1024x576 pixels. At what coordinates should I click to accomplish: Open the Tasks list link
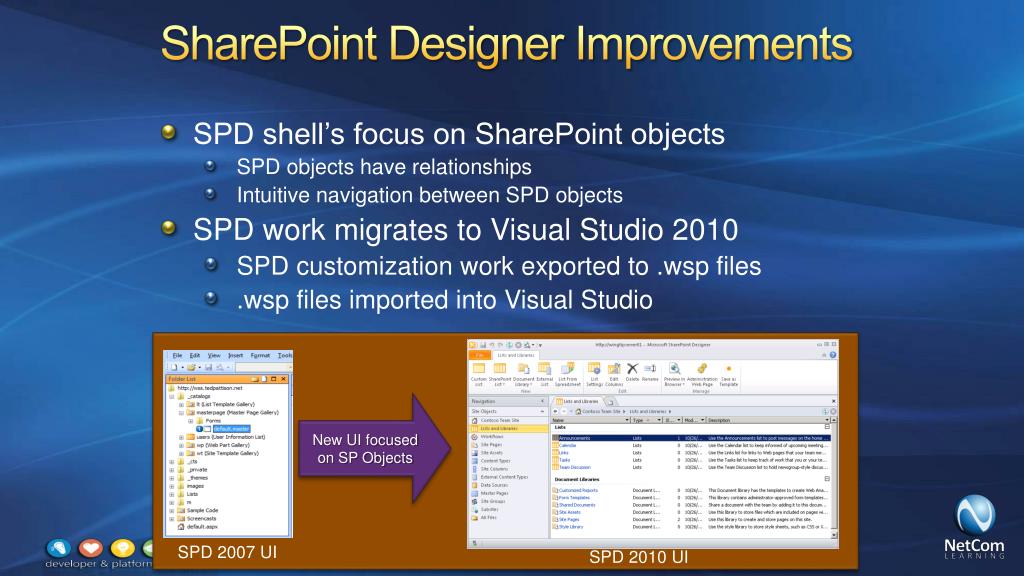(x=565, y=460)
